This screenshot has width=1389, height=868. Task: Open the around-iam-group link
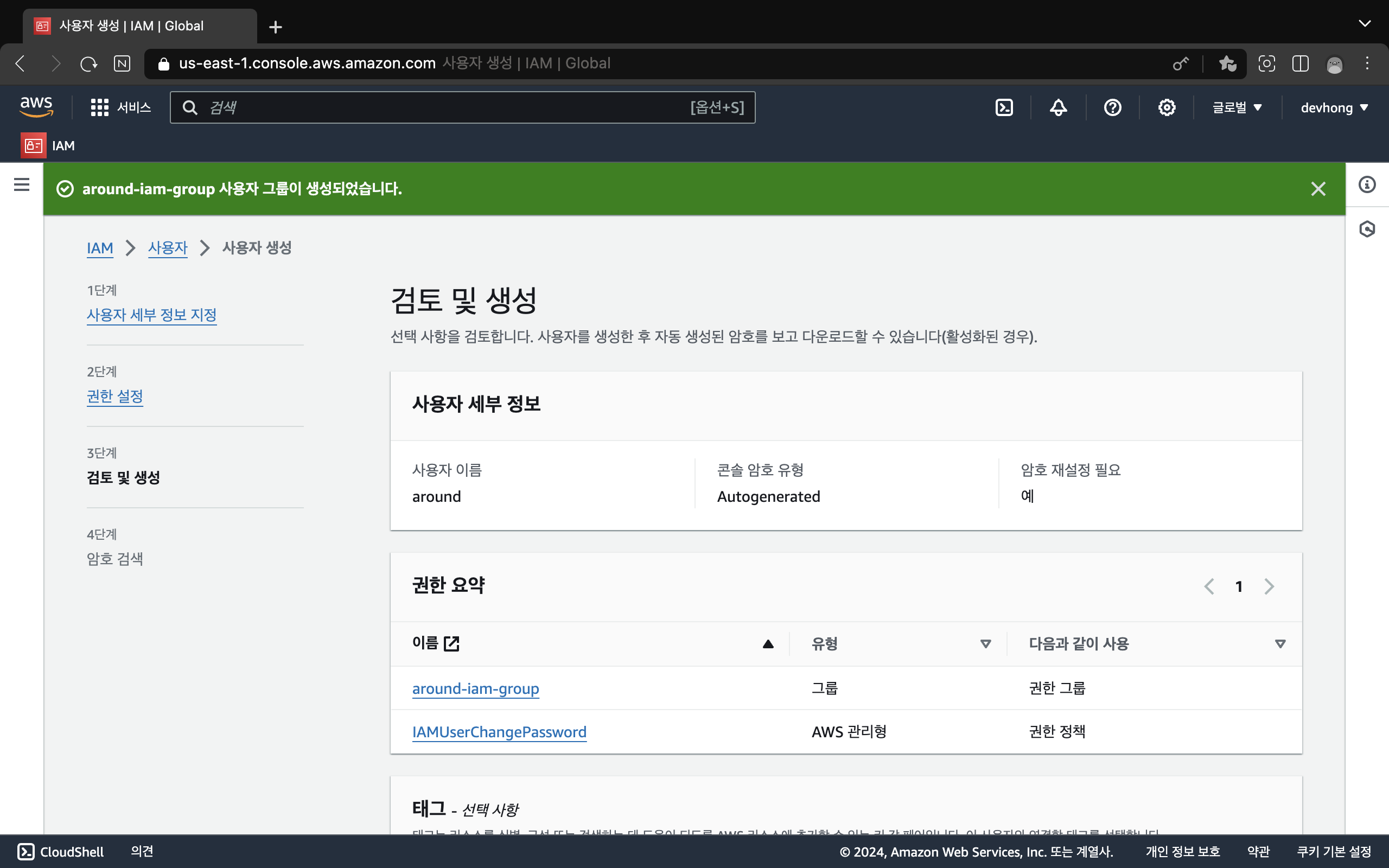click(x=475, y=688)
